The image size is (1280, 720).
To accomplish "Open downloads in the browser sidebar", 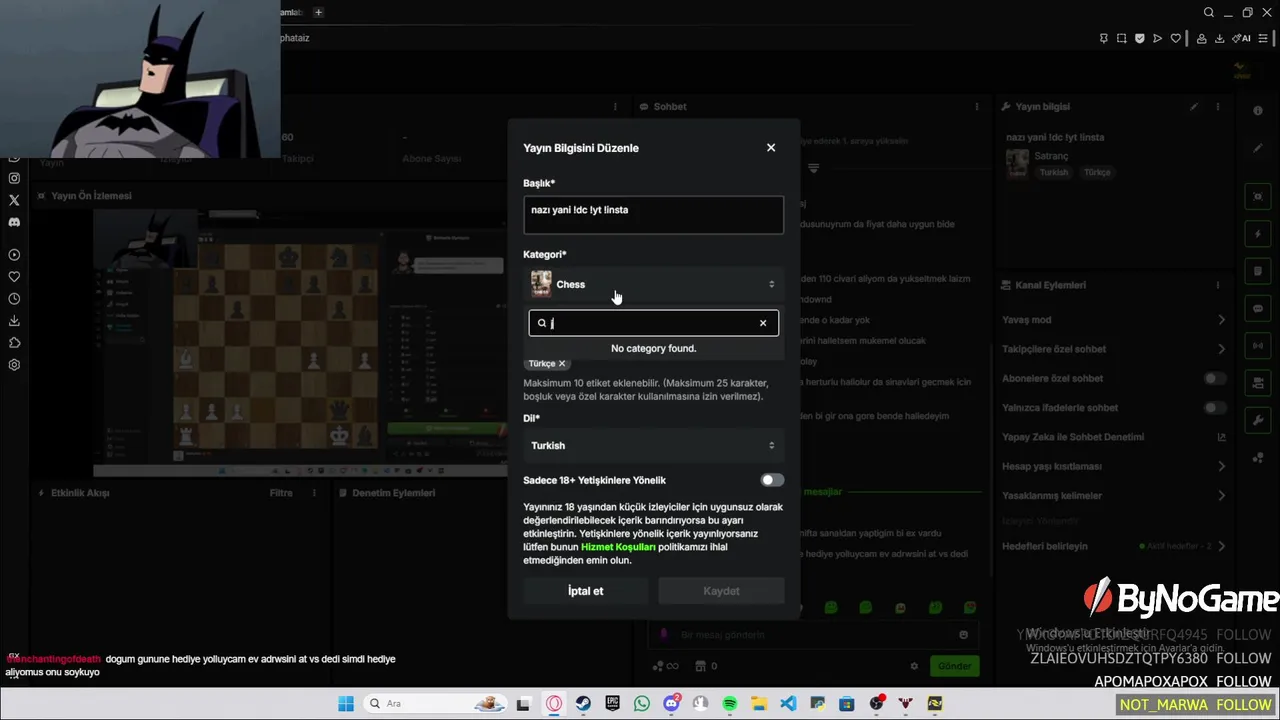I will [x=14, y=321].
